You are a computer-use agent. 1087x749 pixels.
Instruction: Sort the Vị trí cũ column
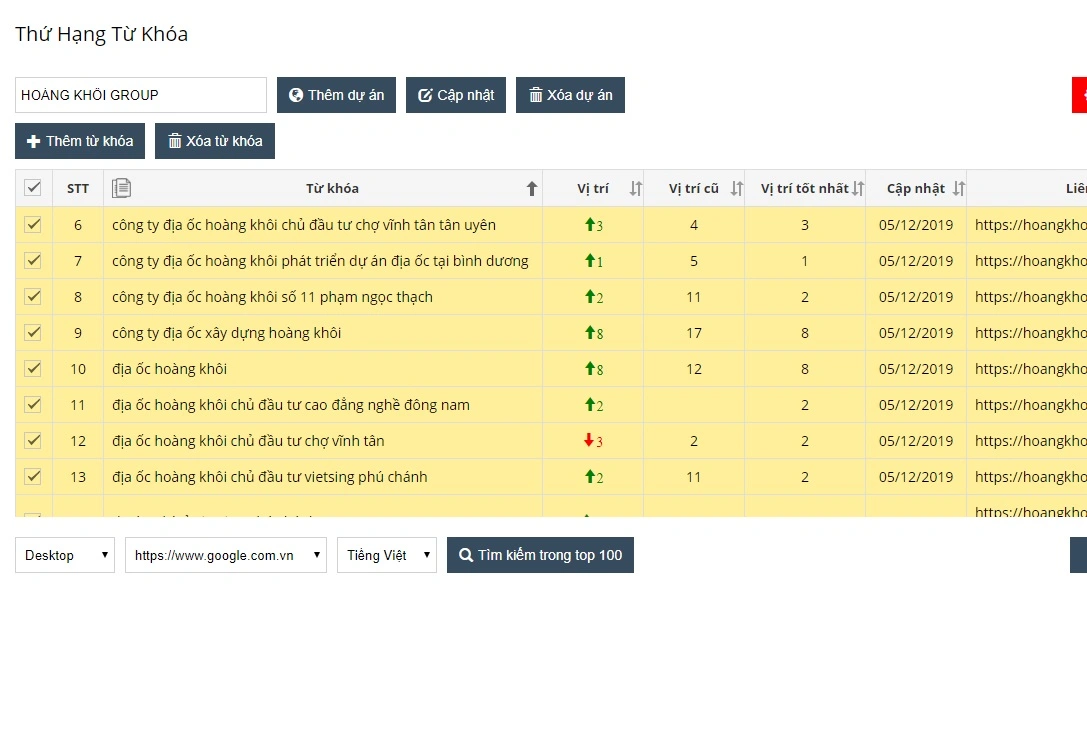click(x=737, y=188)
